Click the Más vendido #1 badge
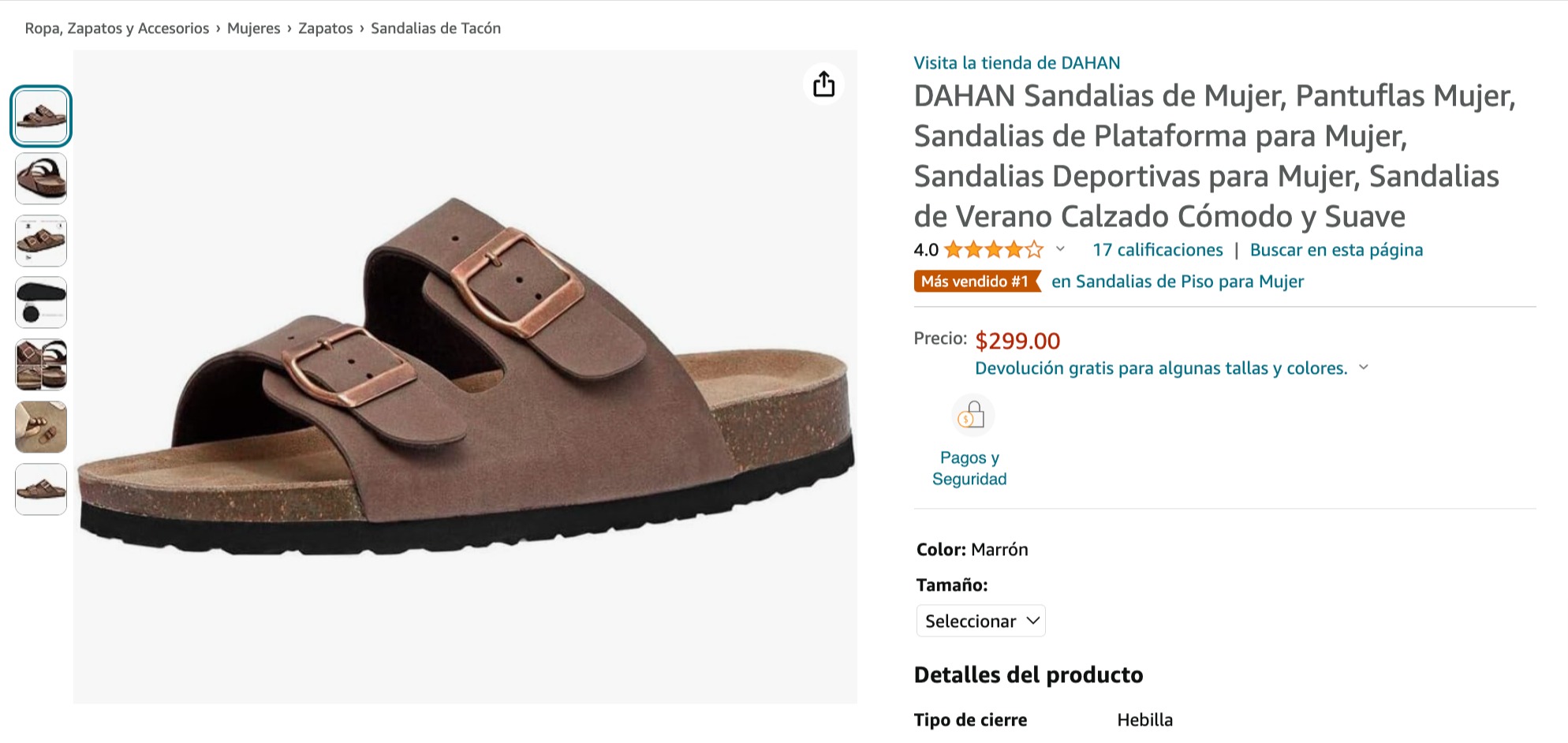The image size is (1568, 743). click(x=976, y=282)
